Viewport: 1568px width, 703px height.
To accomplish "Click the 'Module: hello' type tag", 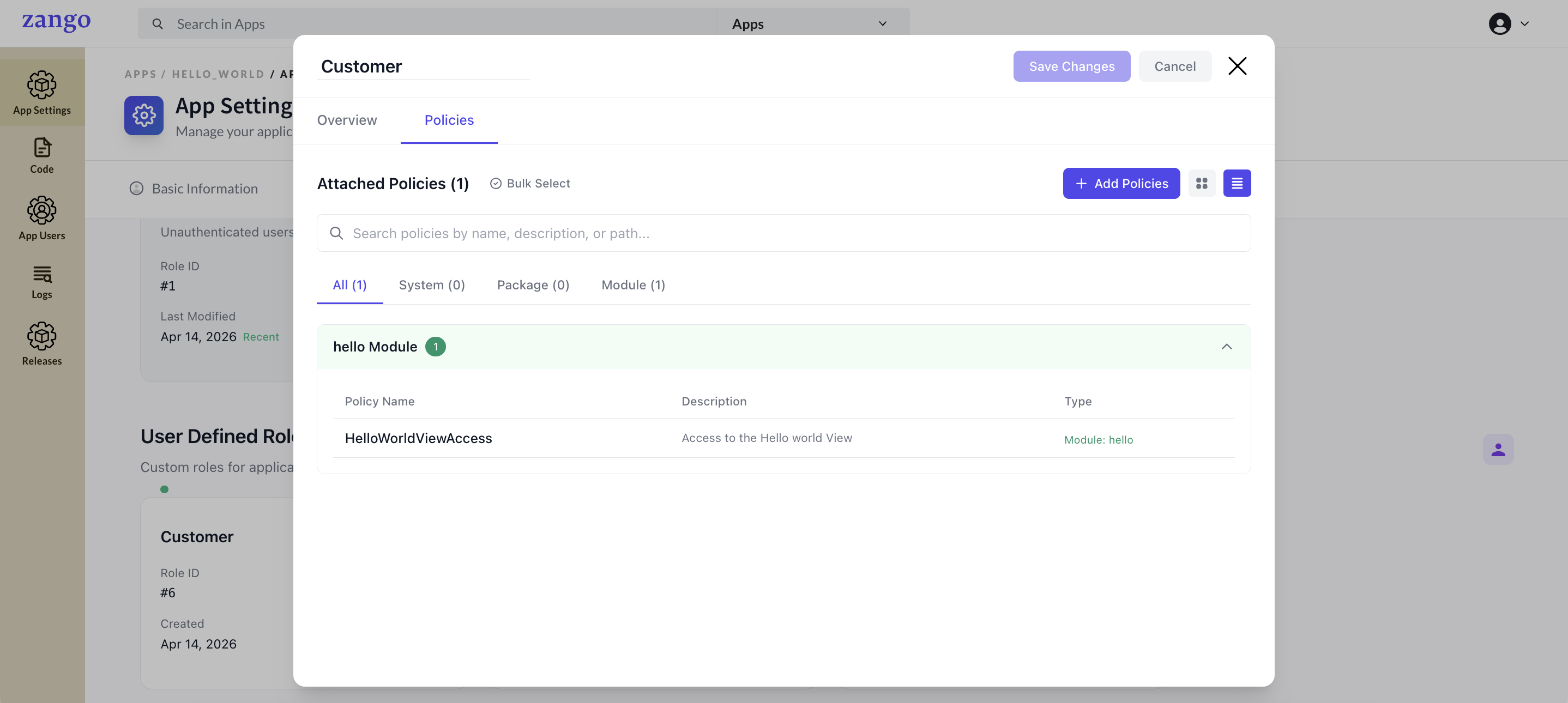I will (1098, 439).
